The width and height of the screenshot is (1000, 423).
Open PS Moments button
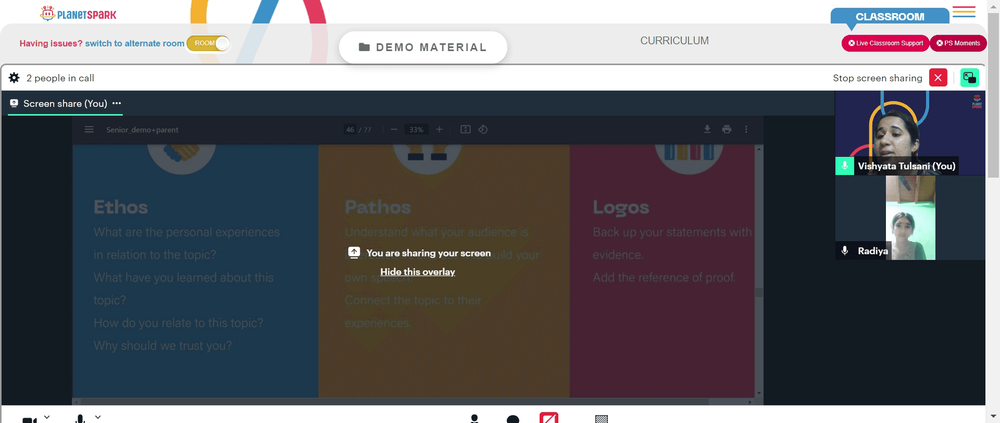pyautogui.click(x=958, y=43)
